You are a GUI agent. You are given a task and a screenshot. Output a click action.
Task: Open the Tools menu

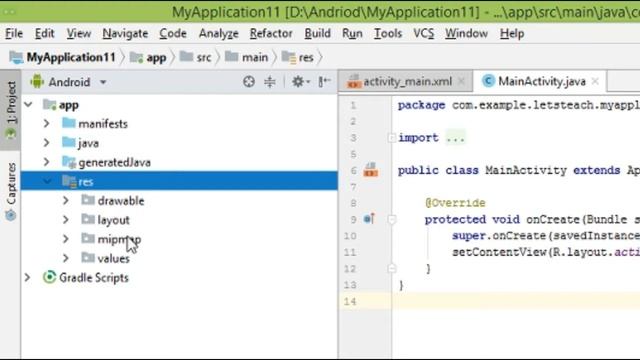388,33
